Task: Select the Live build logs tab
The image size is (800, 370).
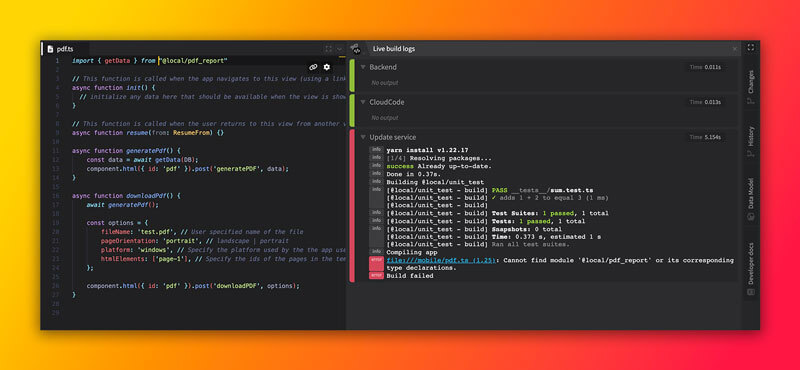Action: point(394,49)
